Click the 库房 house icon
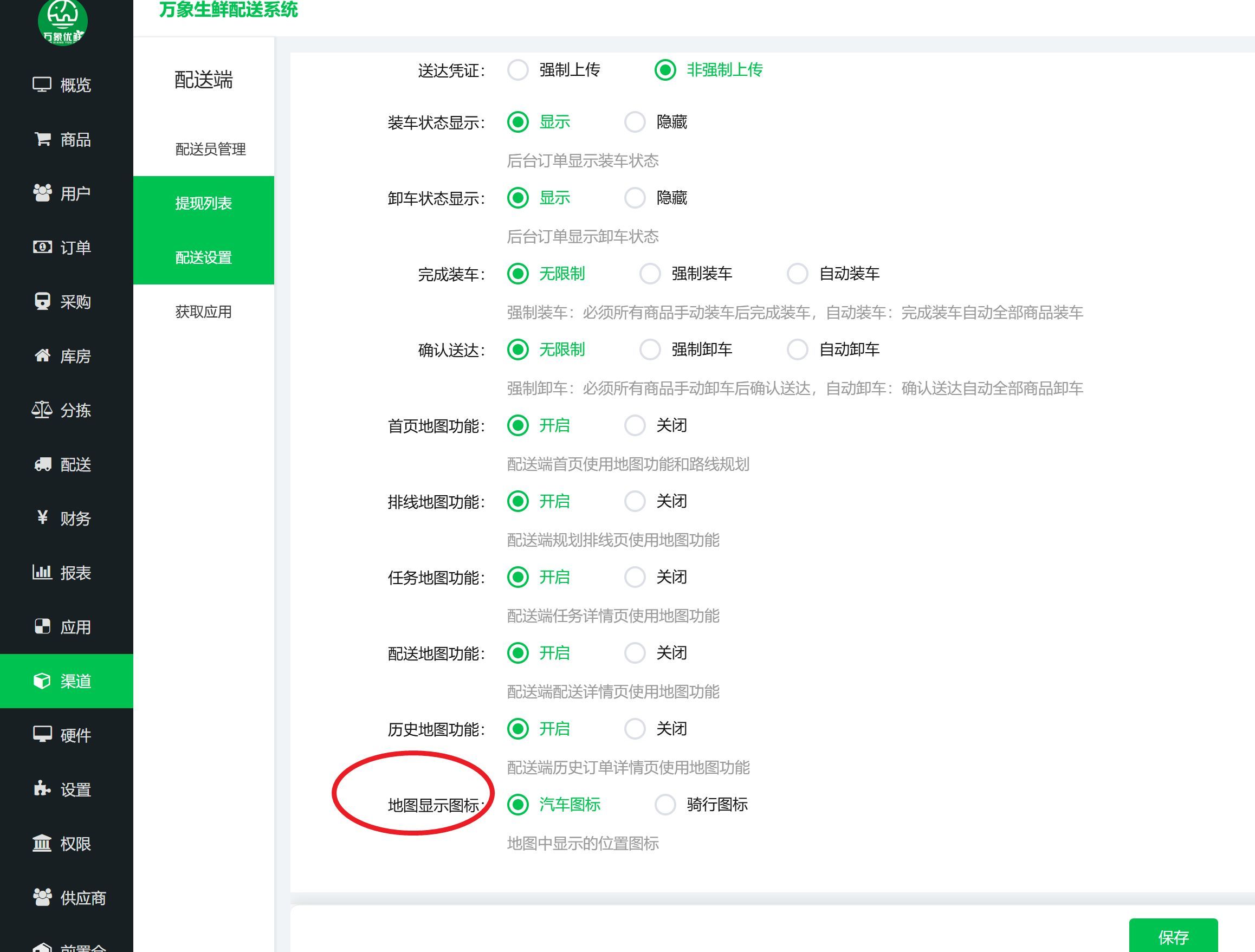Viewport: 1255px width, 952px height. (43, 356)
